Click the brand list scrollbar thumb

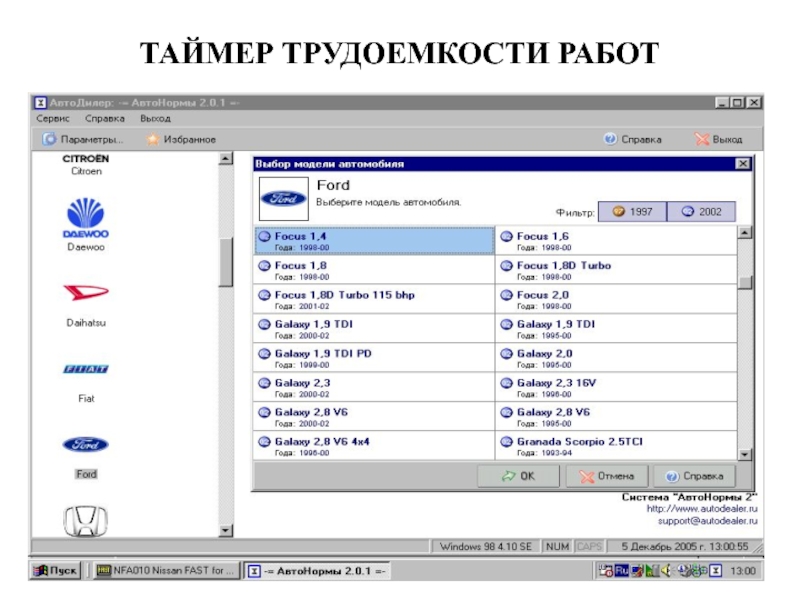226,263
